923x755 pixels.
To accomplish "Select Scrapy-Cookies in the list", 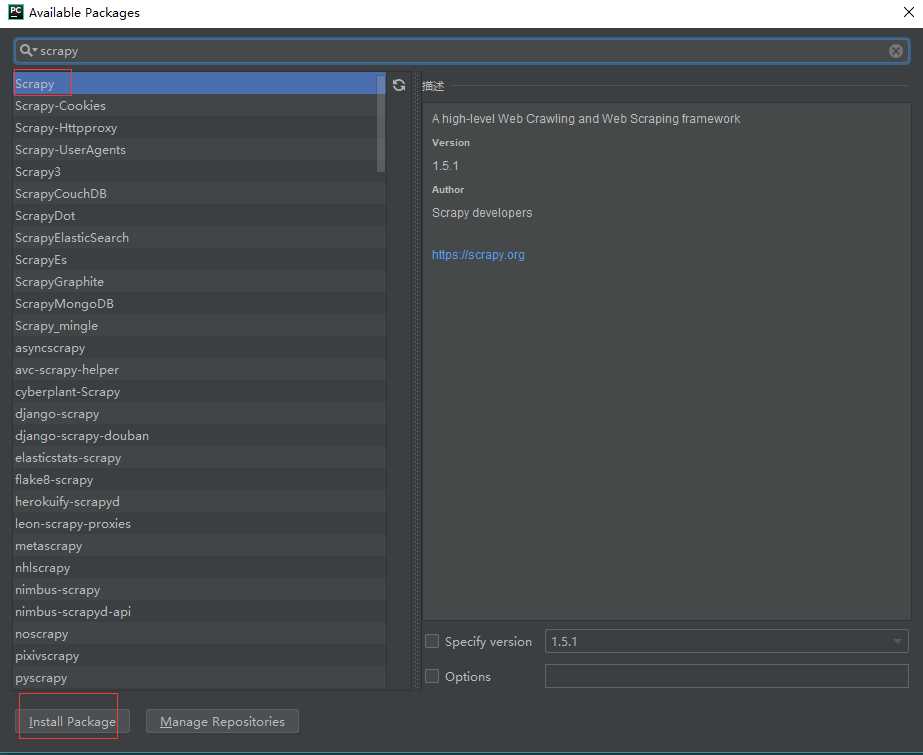I will pyautogui.click(x=199, y=106).
